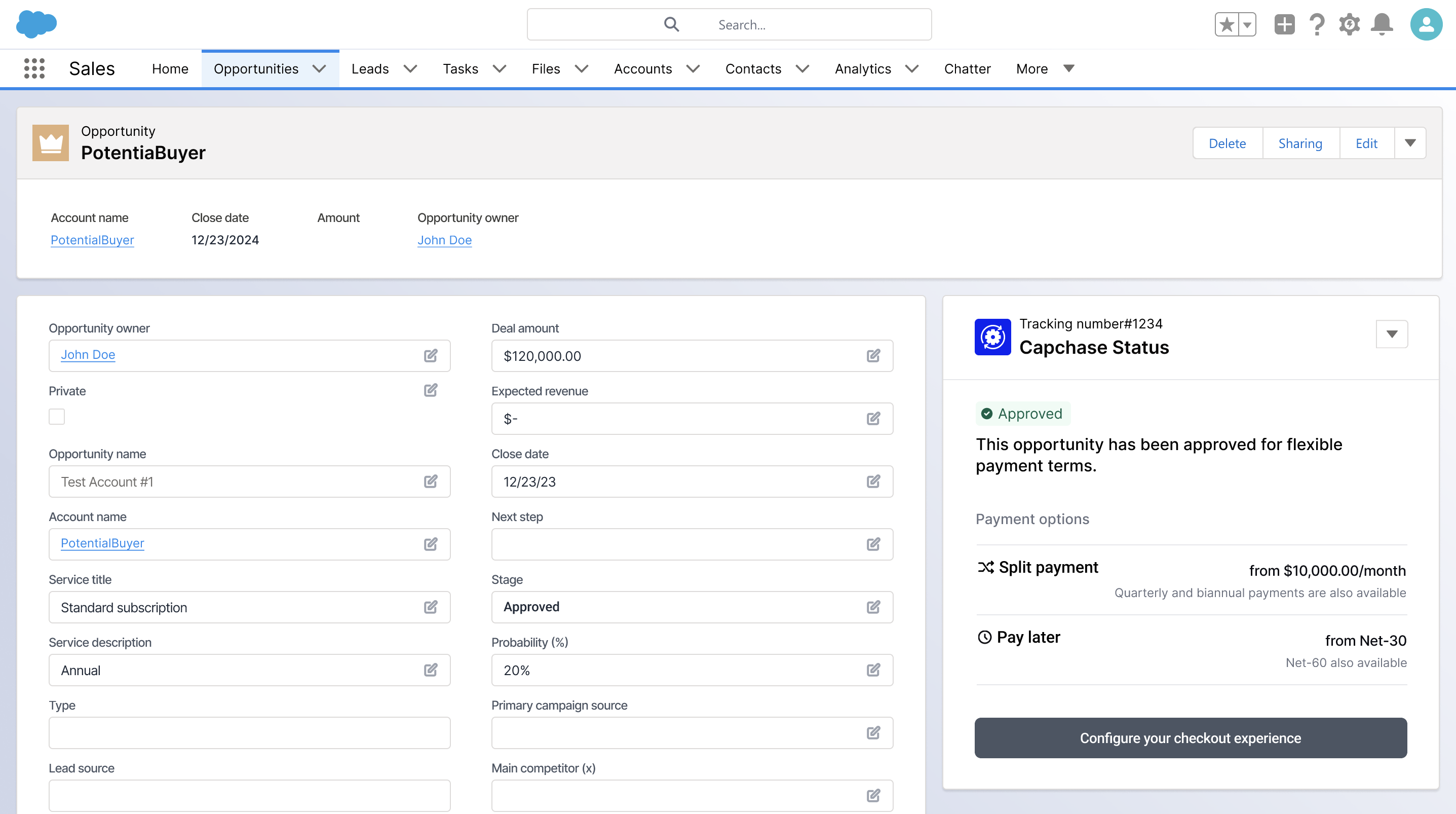Open the Accounts tab

pos(643,68)
